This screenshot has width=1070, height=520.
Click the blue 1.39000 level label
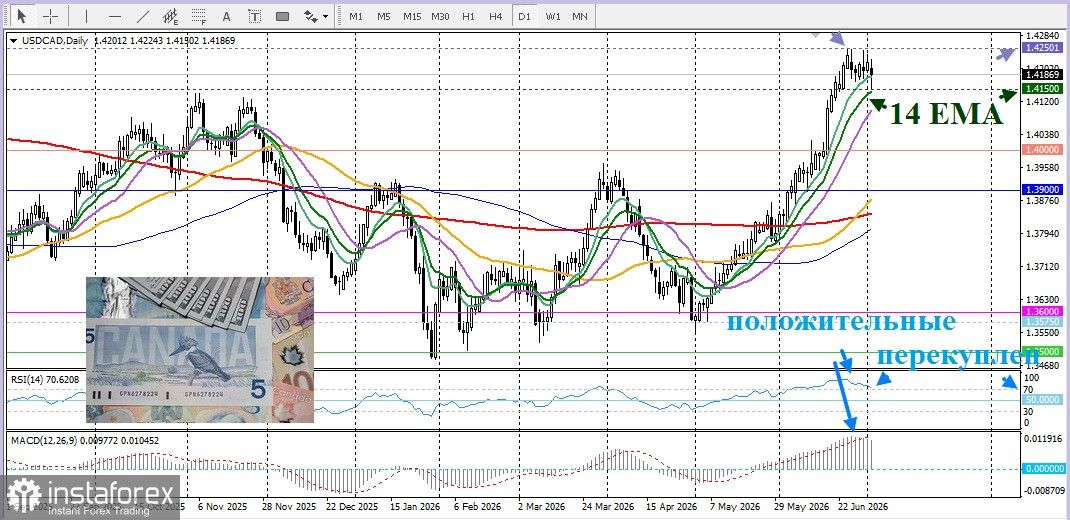click(1041, 190)
